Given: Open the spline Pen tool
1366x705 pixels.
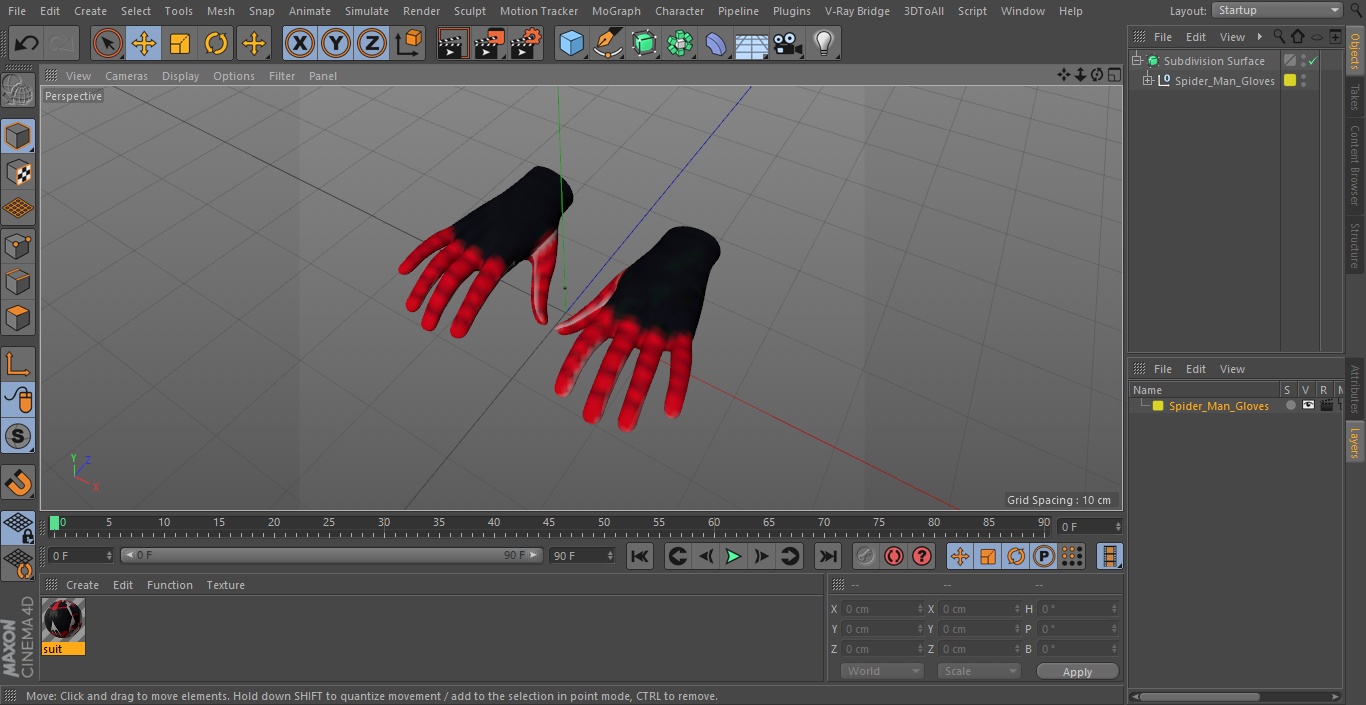Looking at the screenshot, I should pyautogui.click(x=607, y=43).
